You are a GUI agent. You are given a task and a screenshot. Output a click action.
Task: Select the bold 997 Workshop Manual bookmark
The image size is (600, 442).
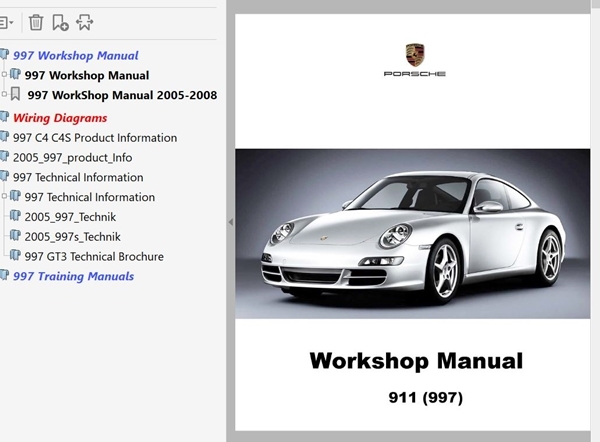tap(87, 75)
